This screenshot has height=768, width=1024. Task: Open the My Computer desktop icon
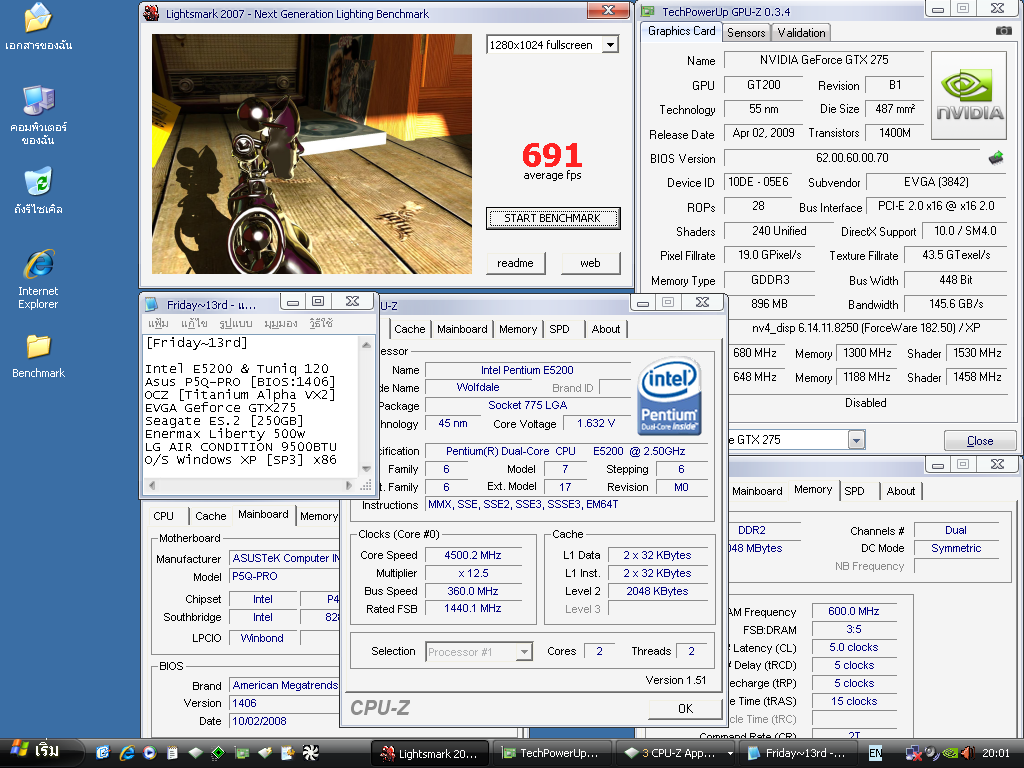(x=38, y=115)
